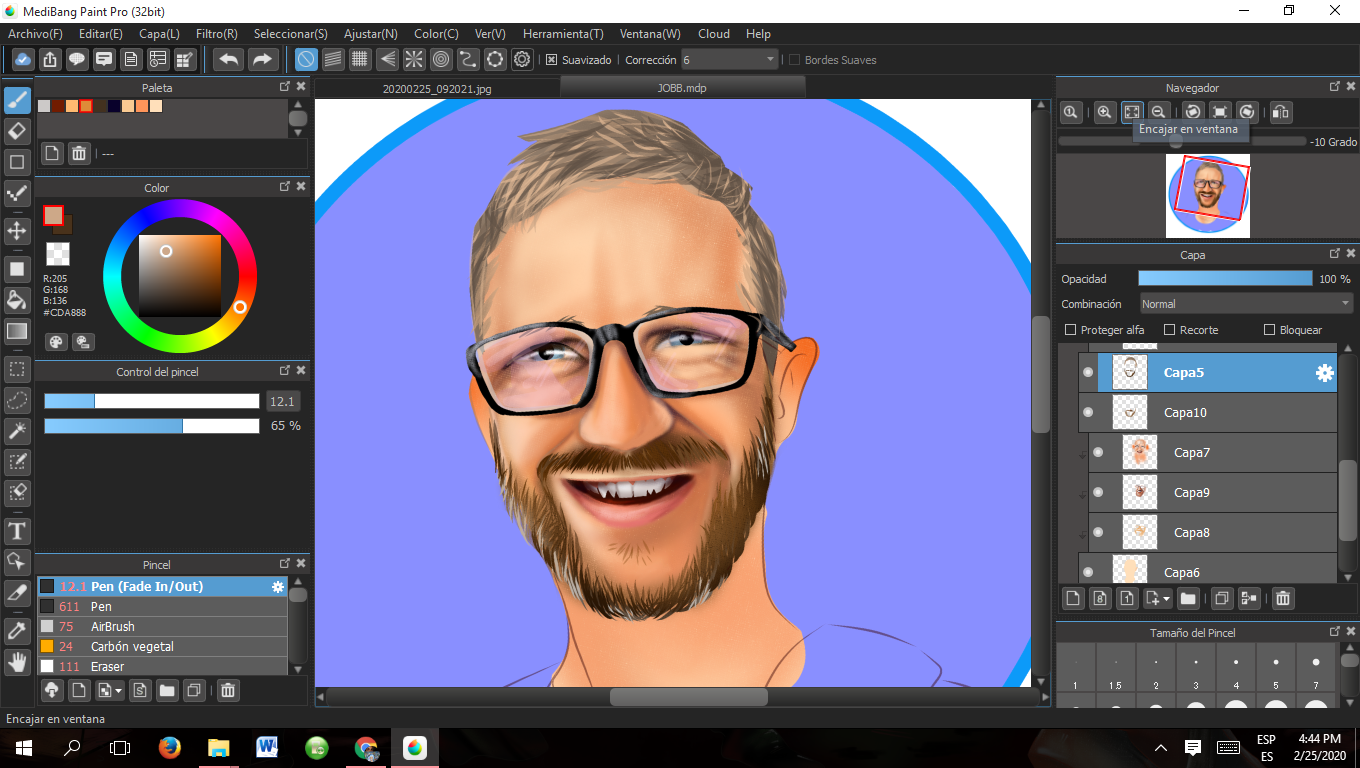Screen dimensions: 1360x768
Task: Open the Archivo menu
Action: [35, 34]
